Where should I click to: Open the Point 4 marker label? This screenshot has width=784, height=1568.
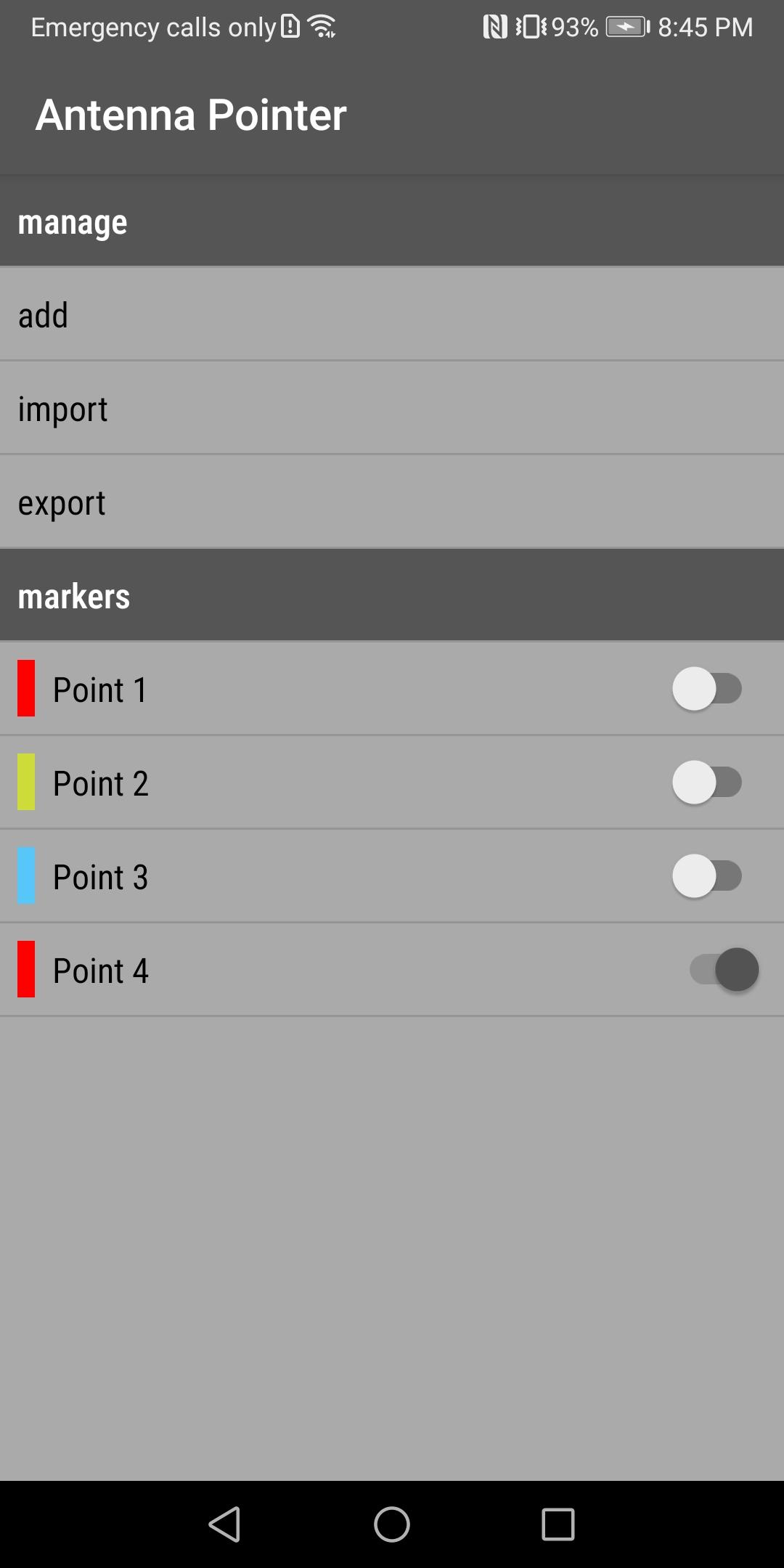tap(101, 971)
